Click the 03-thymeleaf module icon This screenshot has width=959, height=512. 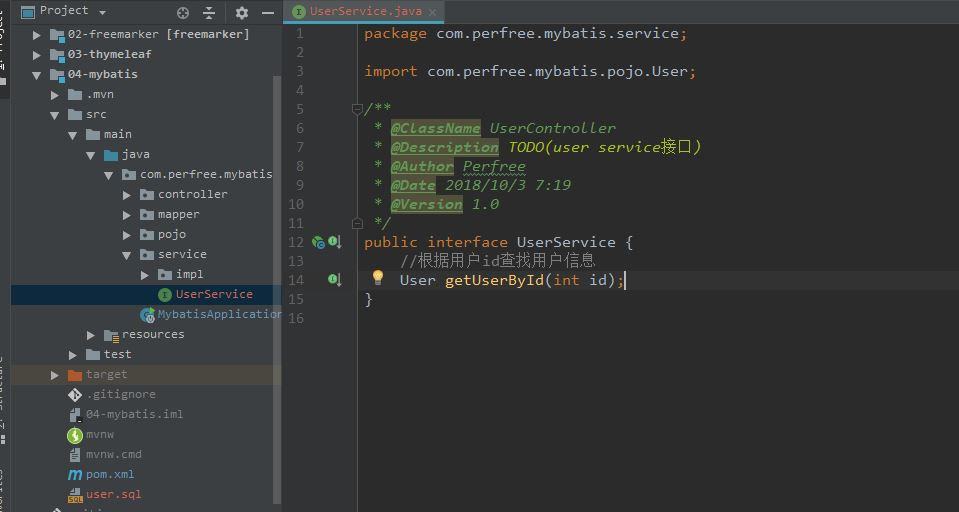pos(57,55)
